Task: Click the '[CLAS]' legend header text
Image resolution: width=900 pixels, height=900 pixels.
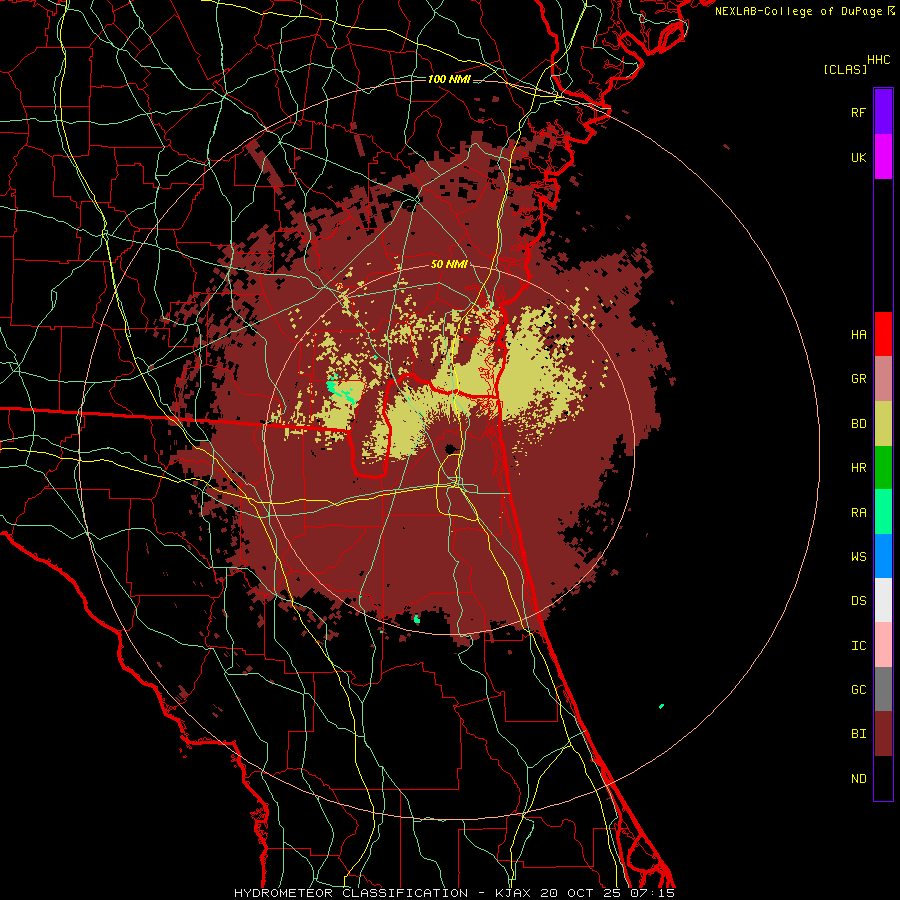Action: 845,69
